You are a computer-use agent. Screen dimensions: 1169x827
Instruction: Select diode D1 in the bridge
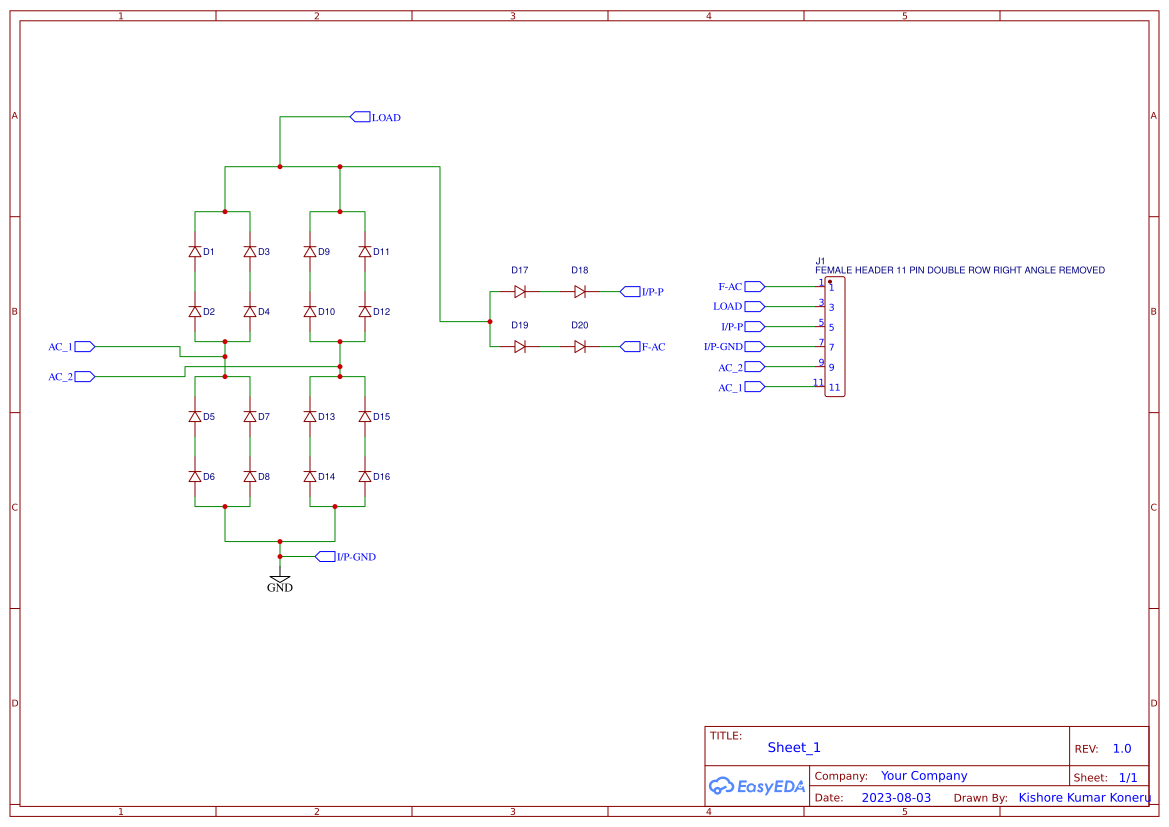point(196,252)
